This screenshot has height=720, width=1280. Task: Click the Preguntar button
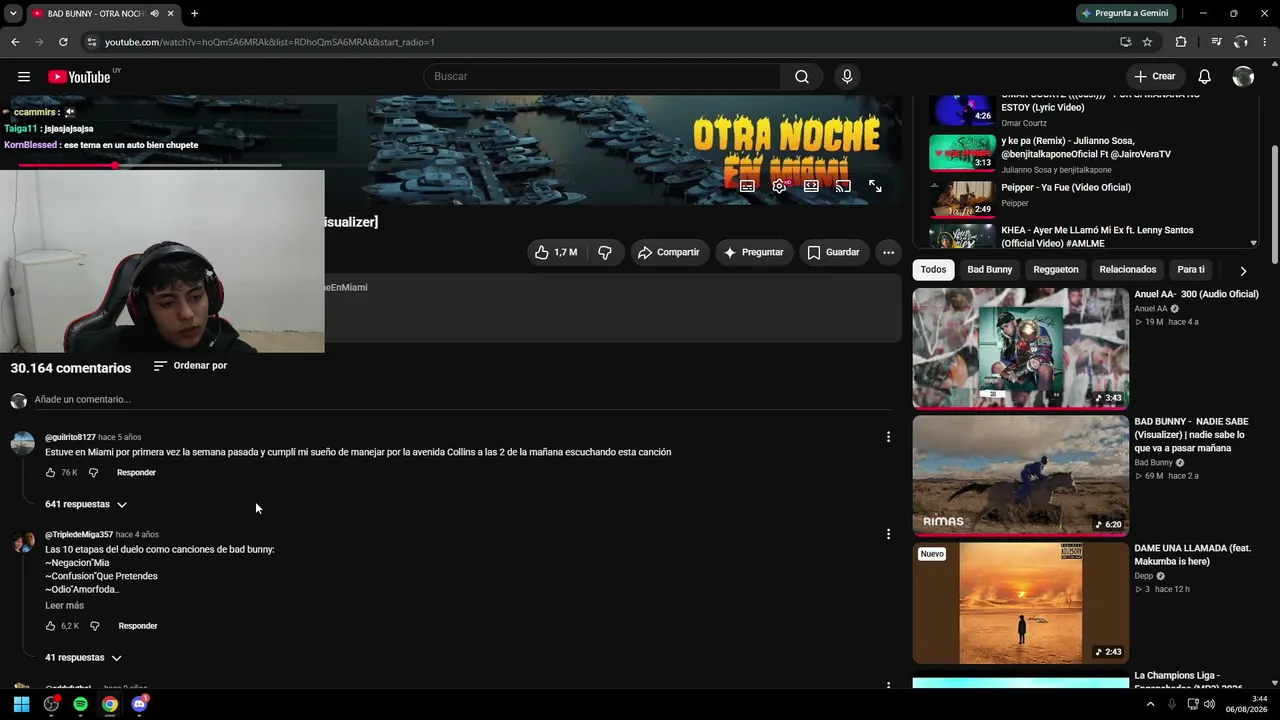(754, 252)
